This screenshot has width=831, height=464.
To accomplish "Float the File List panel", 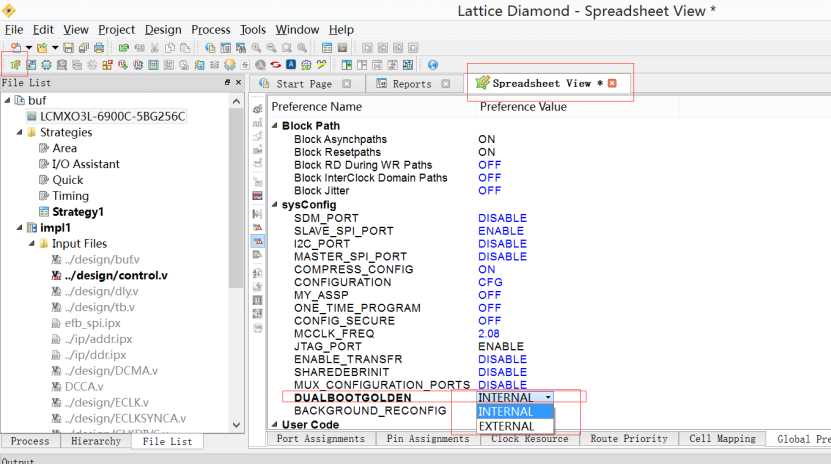I will tap(227, 82).
